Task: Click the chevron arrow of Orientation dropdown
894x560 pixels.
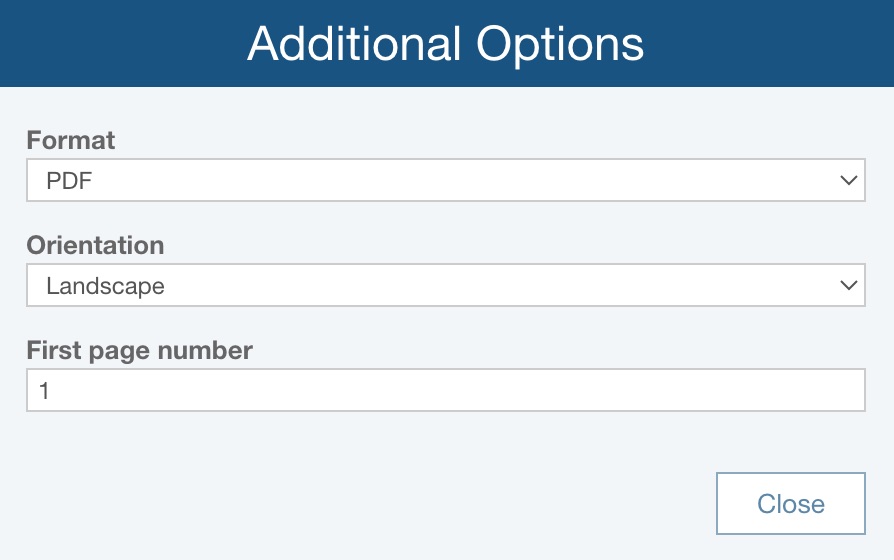Action: 849,286
